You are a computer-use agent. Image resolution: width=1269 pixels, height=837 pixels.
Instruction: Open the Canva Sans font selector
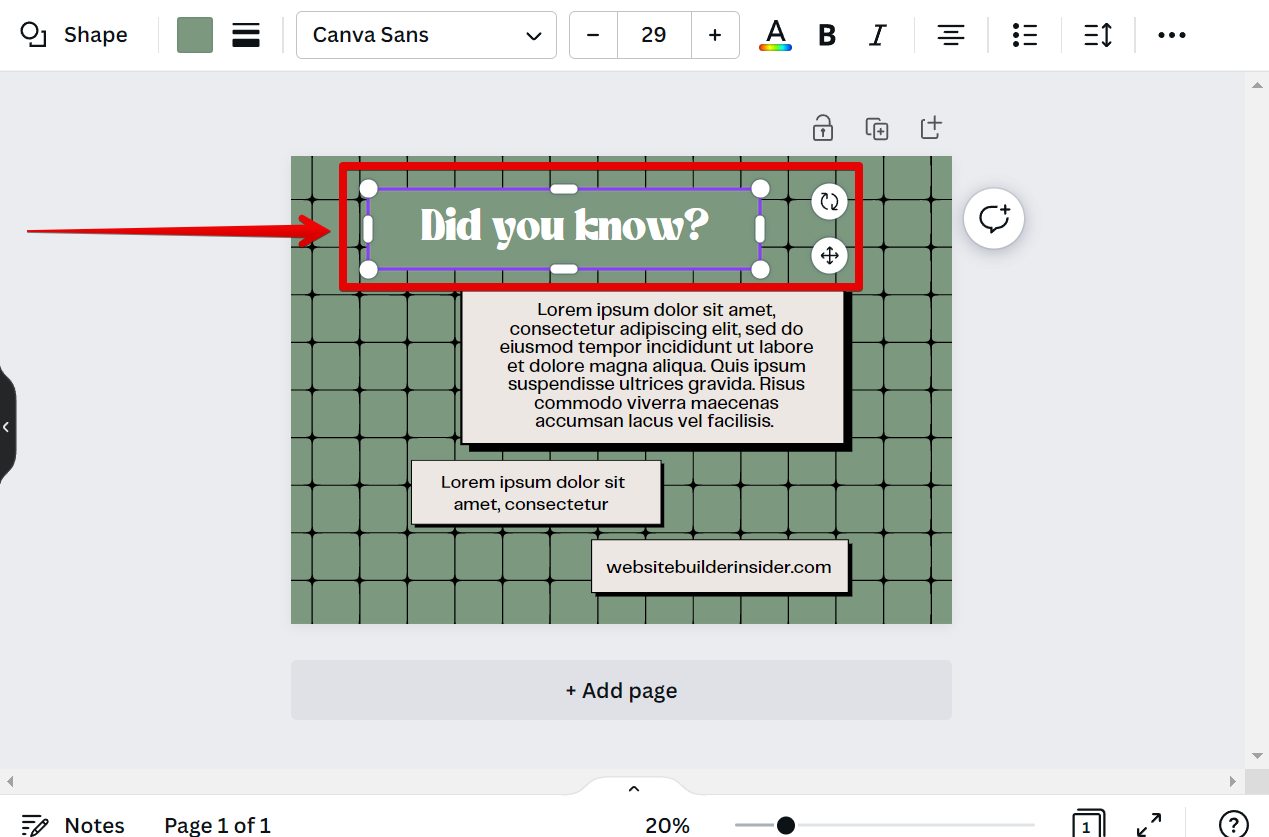click(x=426, y=35)
